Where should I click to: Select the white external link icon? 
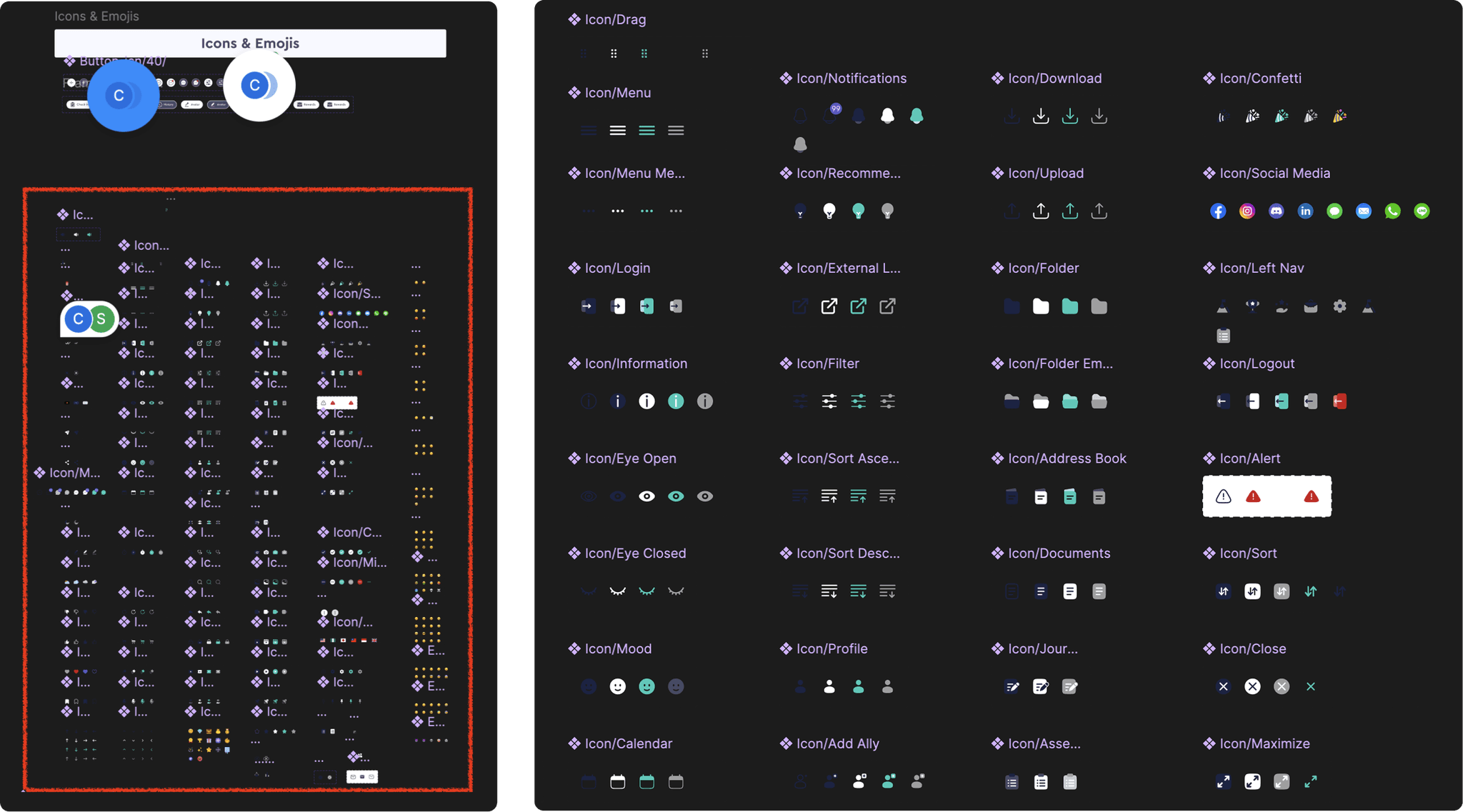pos(829,306)
